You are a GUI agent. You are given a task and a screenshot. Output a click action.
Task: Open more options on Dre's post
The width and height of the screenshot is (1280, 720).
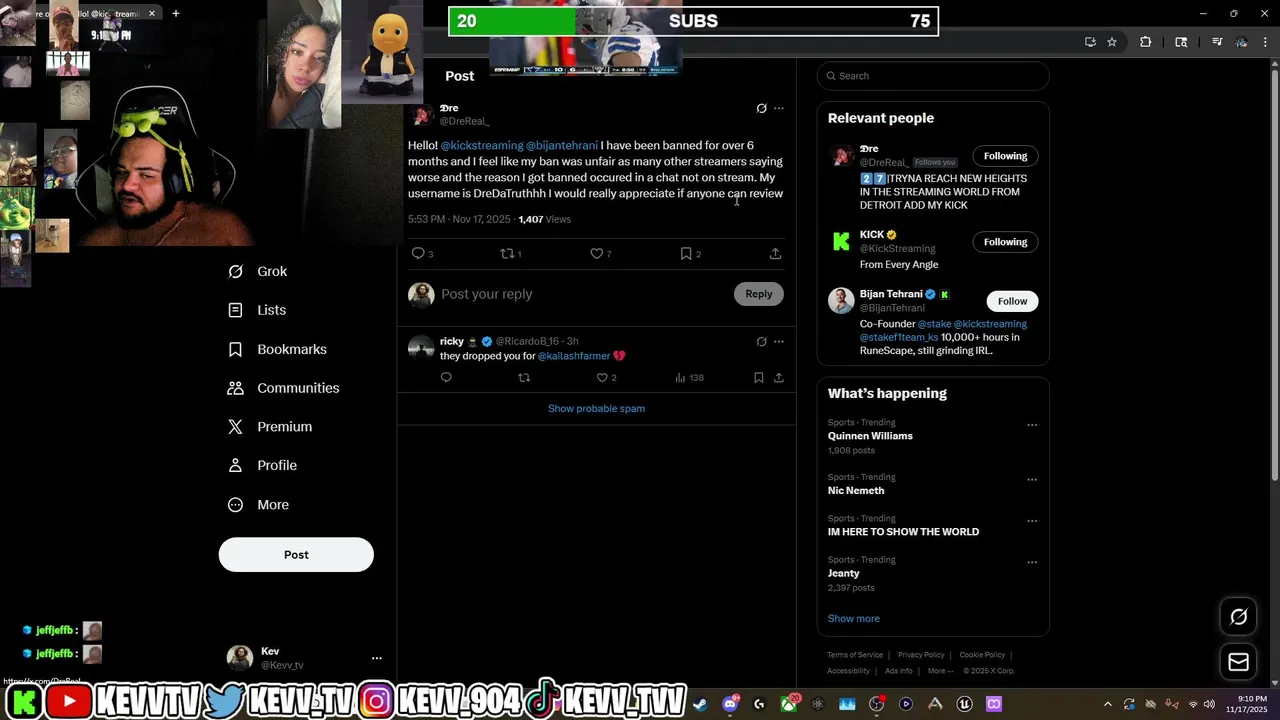click(779, 108)
